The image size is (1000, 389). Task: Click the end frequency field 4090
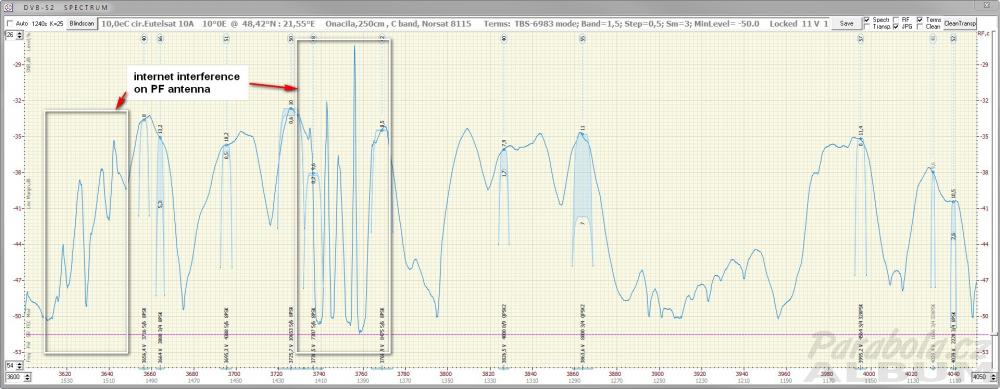click(984, 376)
